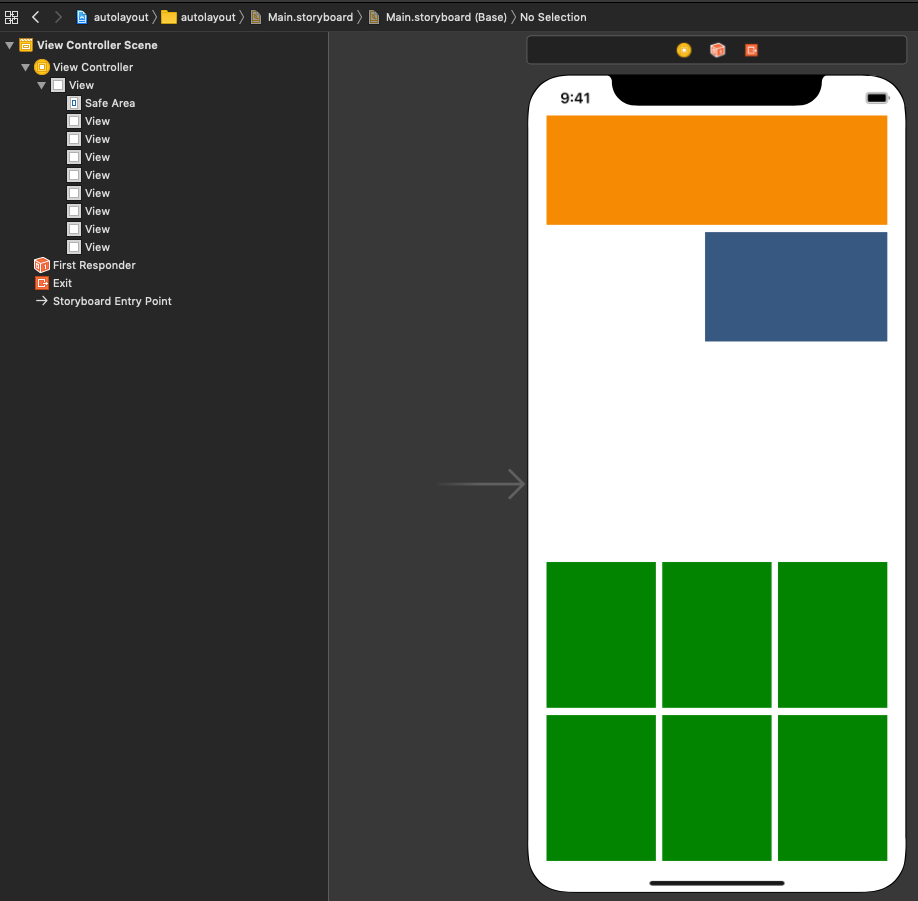Image resolution: width=918 pixels, height=901 pixels.
Task: Select top-middle green view on canvas
Action: 717,635
